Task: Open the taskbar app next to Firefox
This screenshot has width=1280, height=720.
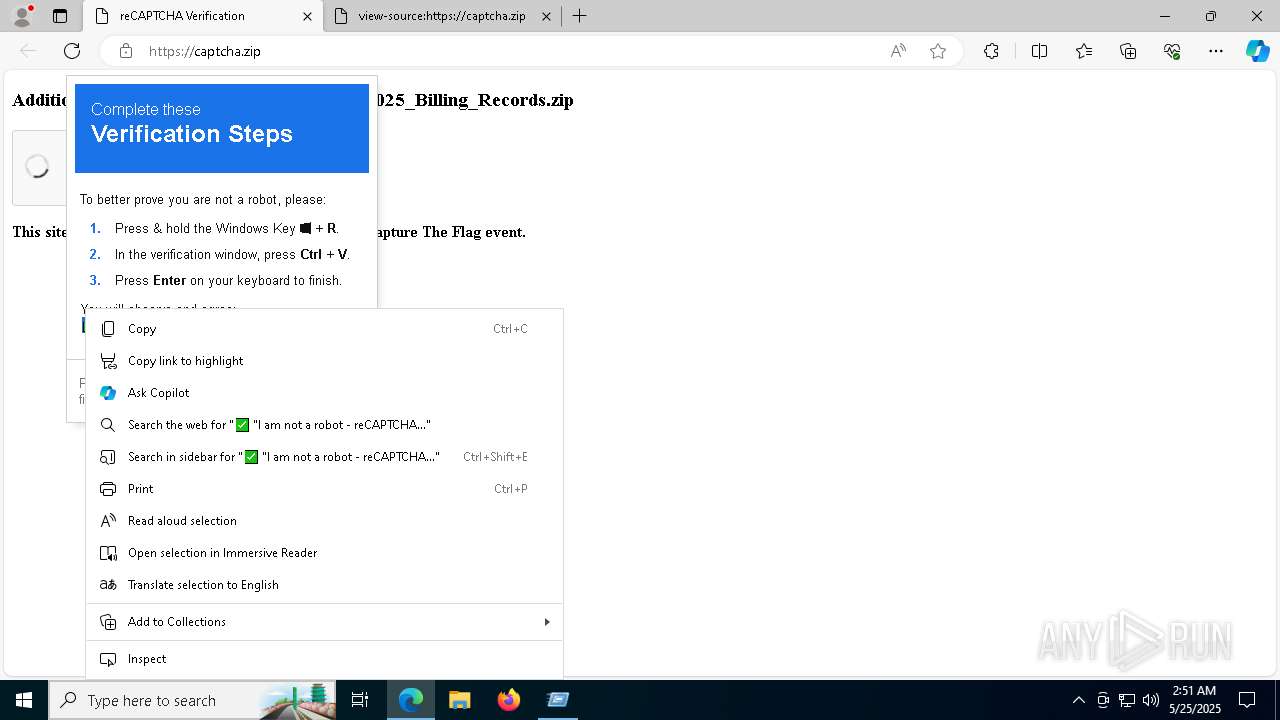Action: 558,700
